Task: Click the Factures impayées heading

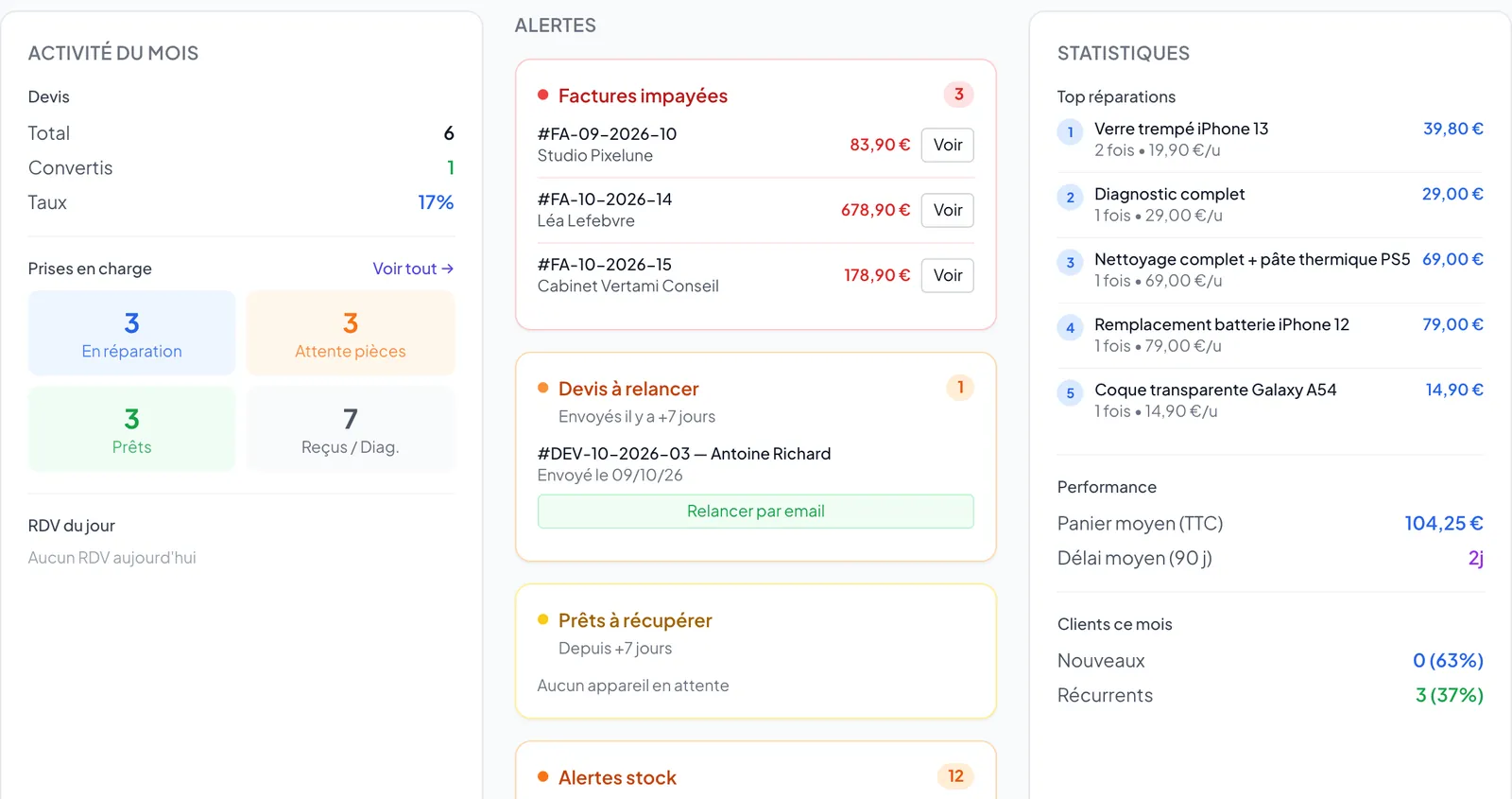Action: tap(643, 96)
